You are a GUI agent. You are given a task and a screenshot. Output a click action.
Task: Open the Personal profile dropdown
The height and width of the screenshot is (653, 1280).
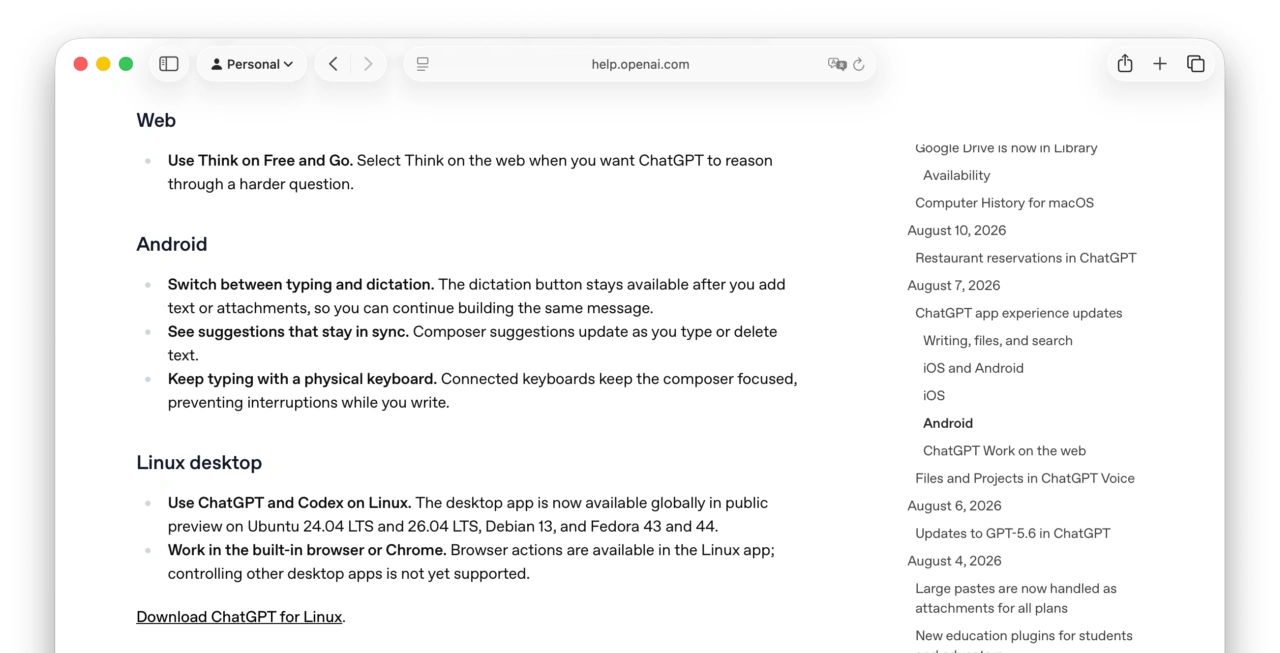pos(252,64)
